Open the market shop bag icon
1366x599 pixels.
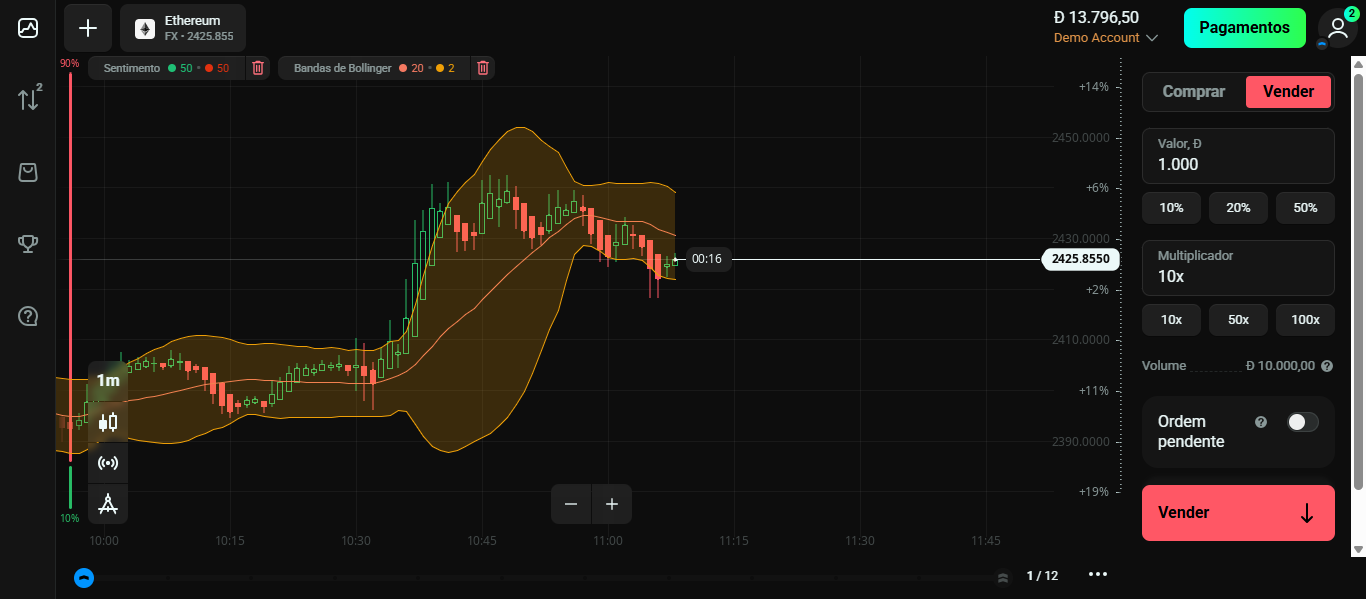(28, 172)
